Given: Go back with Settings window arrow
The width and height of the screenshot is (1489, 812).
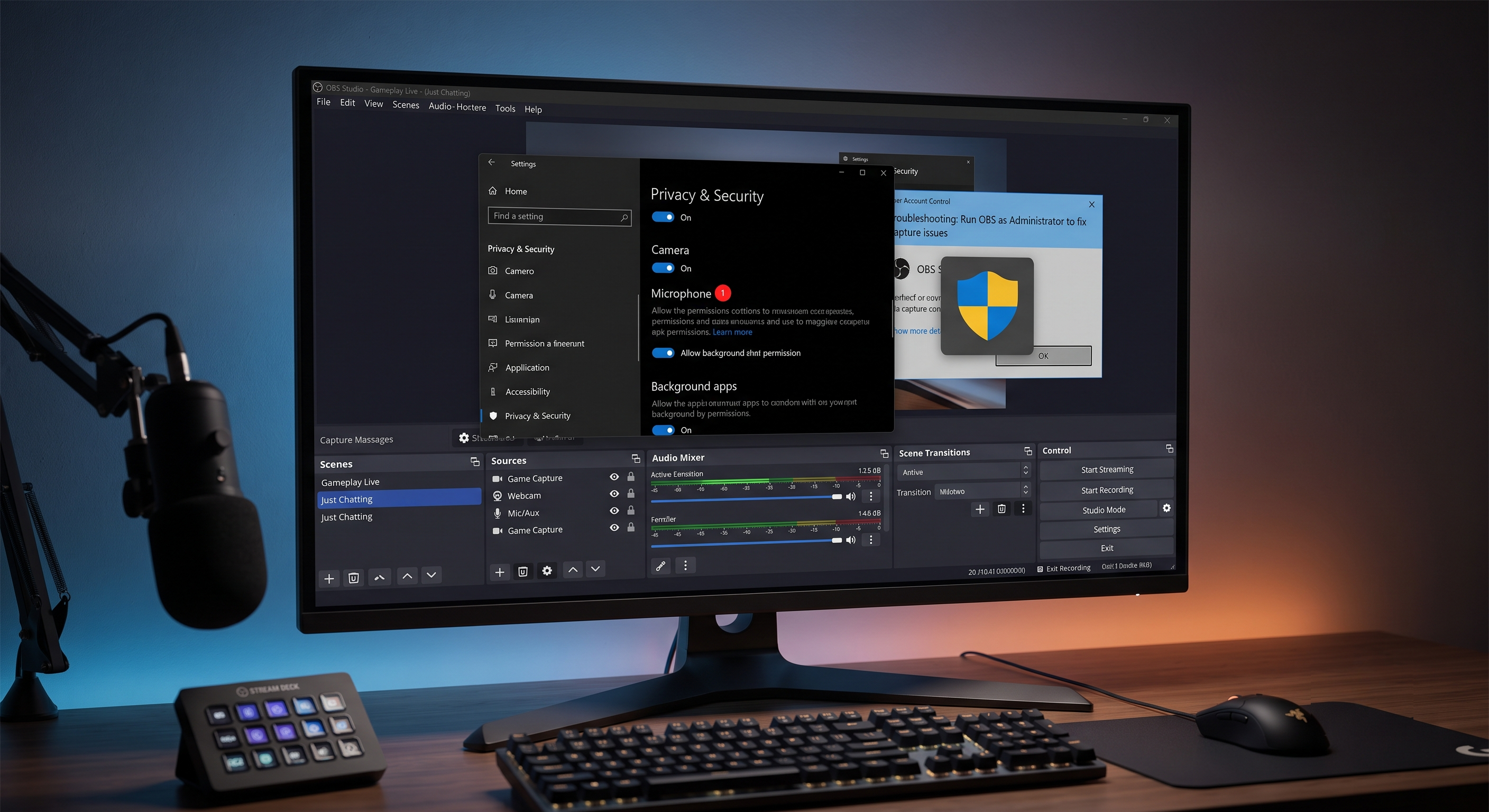Looking at the screenshot, I should click(491, 162).
